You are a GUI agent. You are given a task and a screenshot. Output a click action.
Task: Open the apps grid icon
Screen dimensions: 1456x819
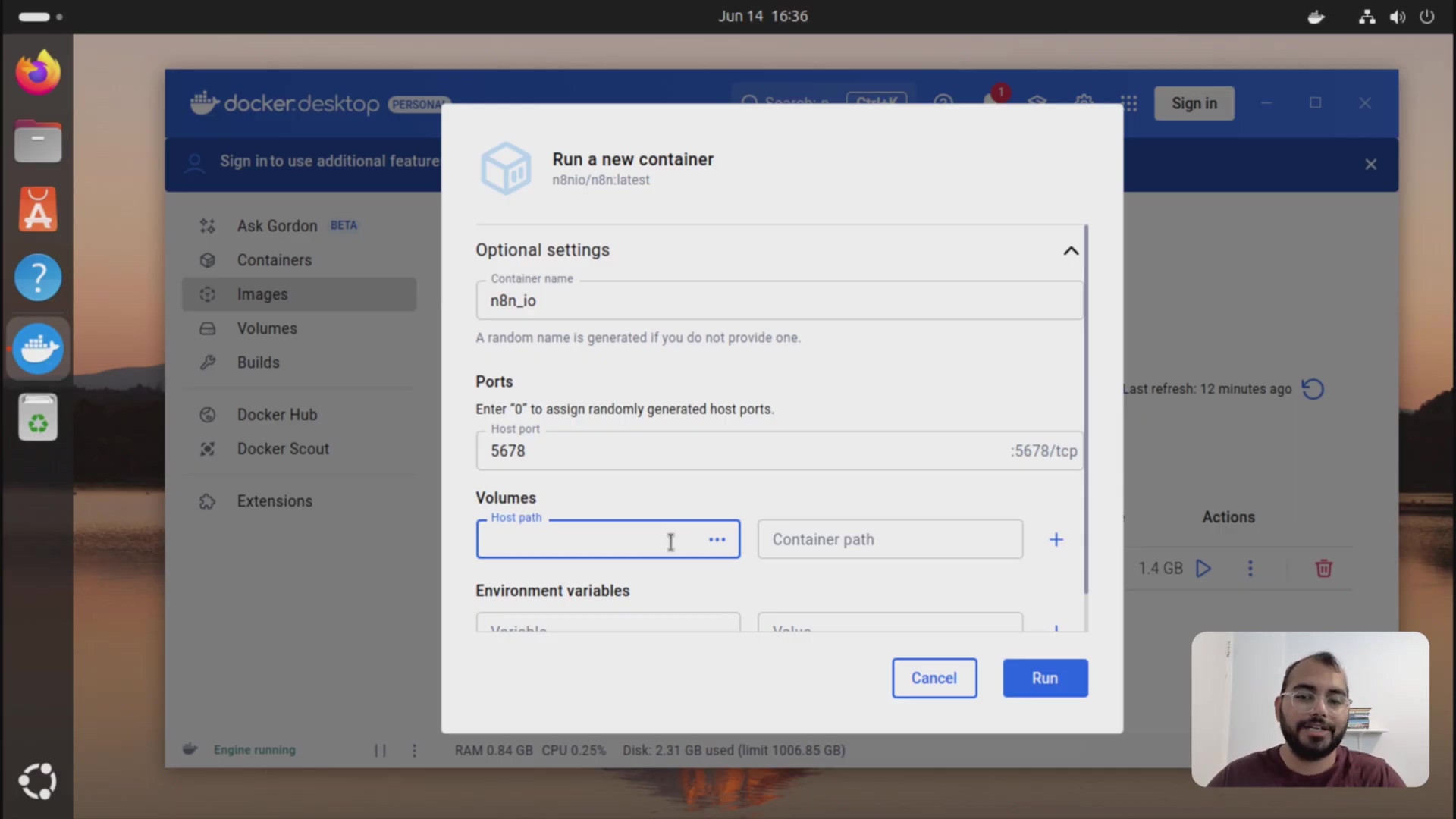click(1129, 103)
